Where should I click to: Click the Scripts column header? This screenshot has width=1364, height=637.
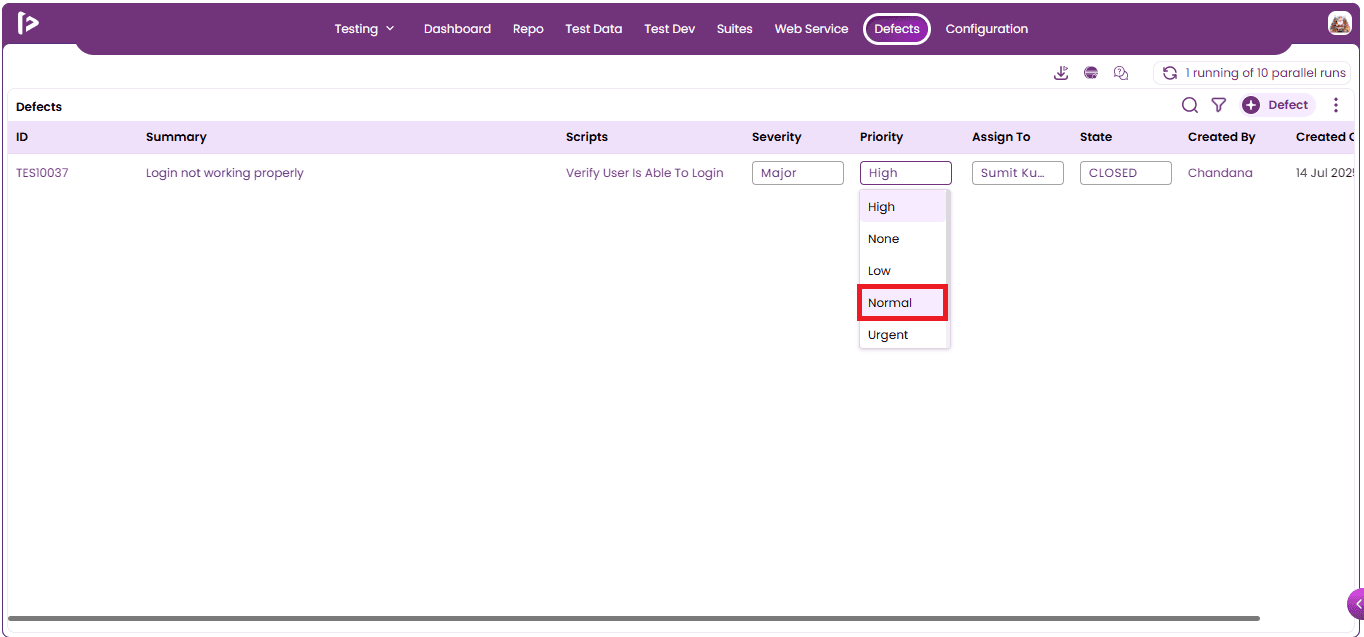pos(587,137)
